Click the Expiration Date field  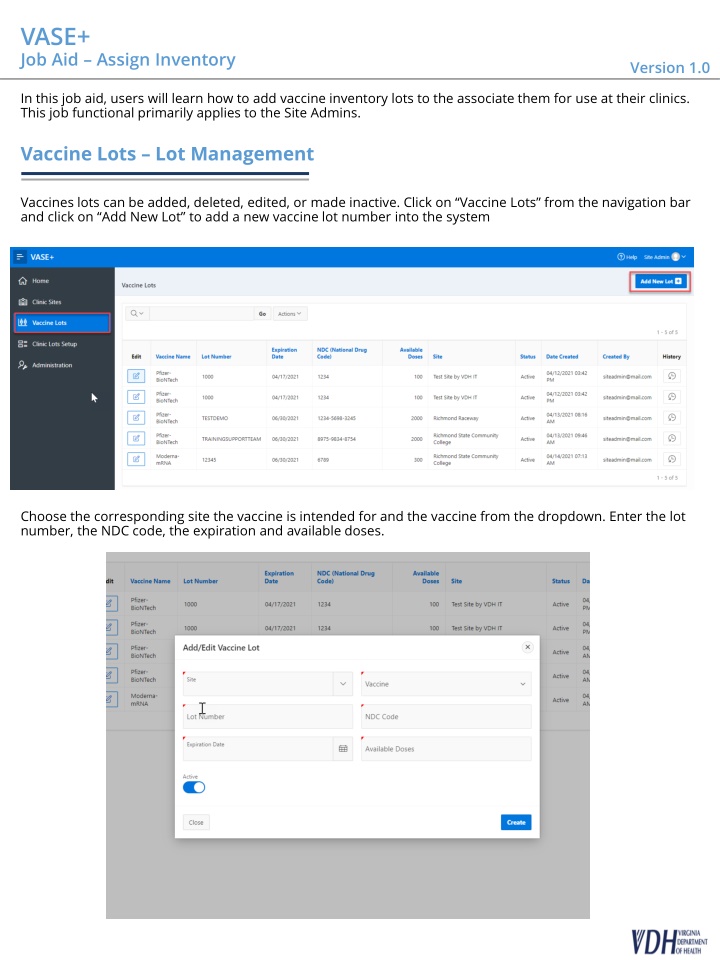(x=258, y=748)
